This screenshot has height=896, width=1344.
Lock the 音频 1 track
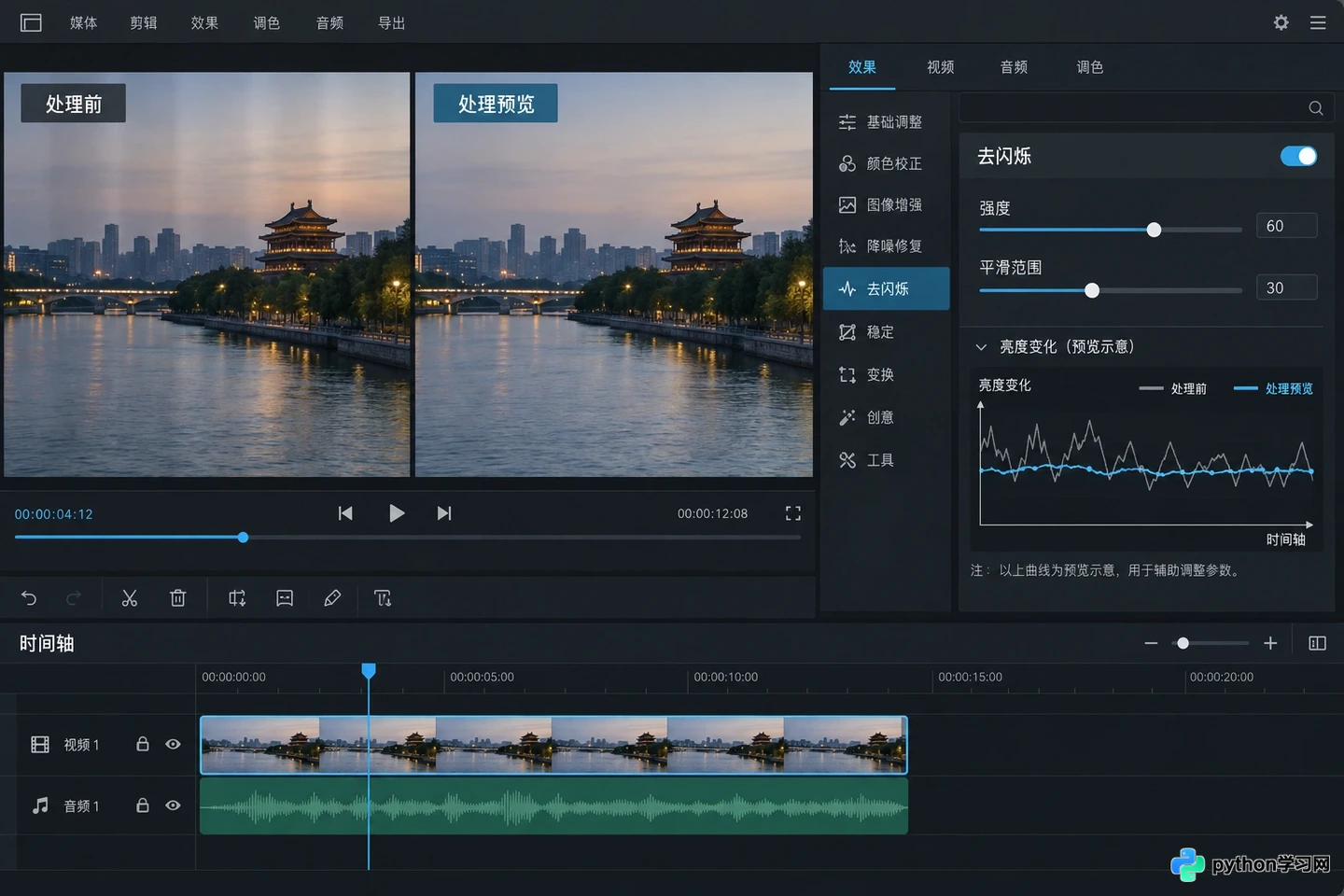[x=143, y=805]
